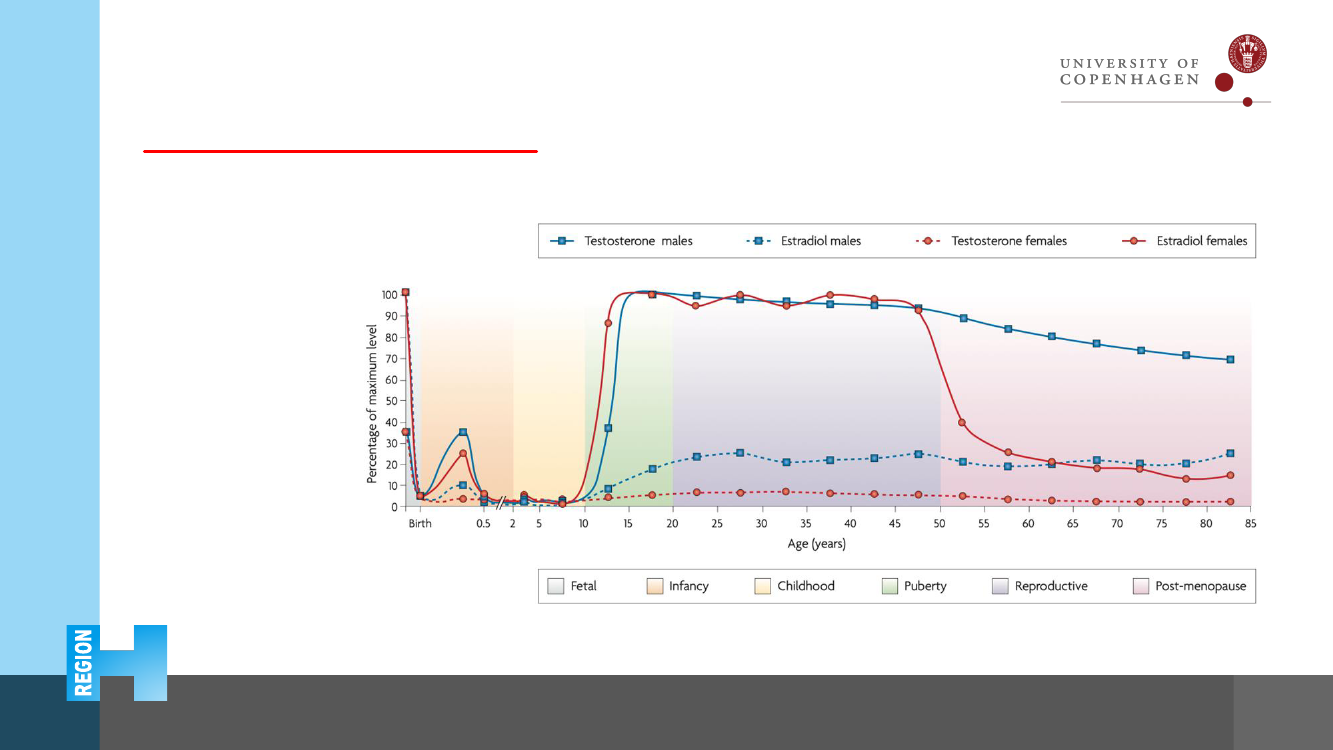Click the 'Fetal' legend text

[x=584, y=586]
